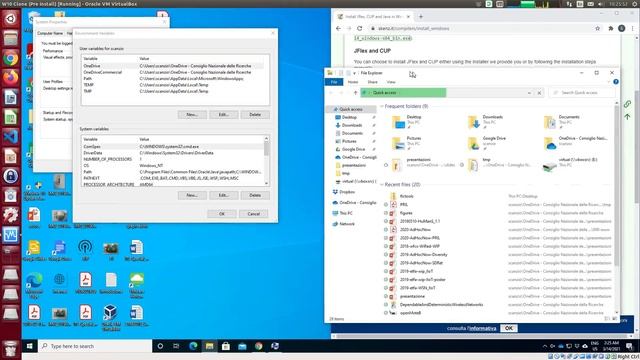The image size is (640, 360).
Task: Open a new Chrome tab
Action: tap(421, 17)
